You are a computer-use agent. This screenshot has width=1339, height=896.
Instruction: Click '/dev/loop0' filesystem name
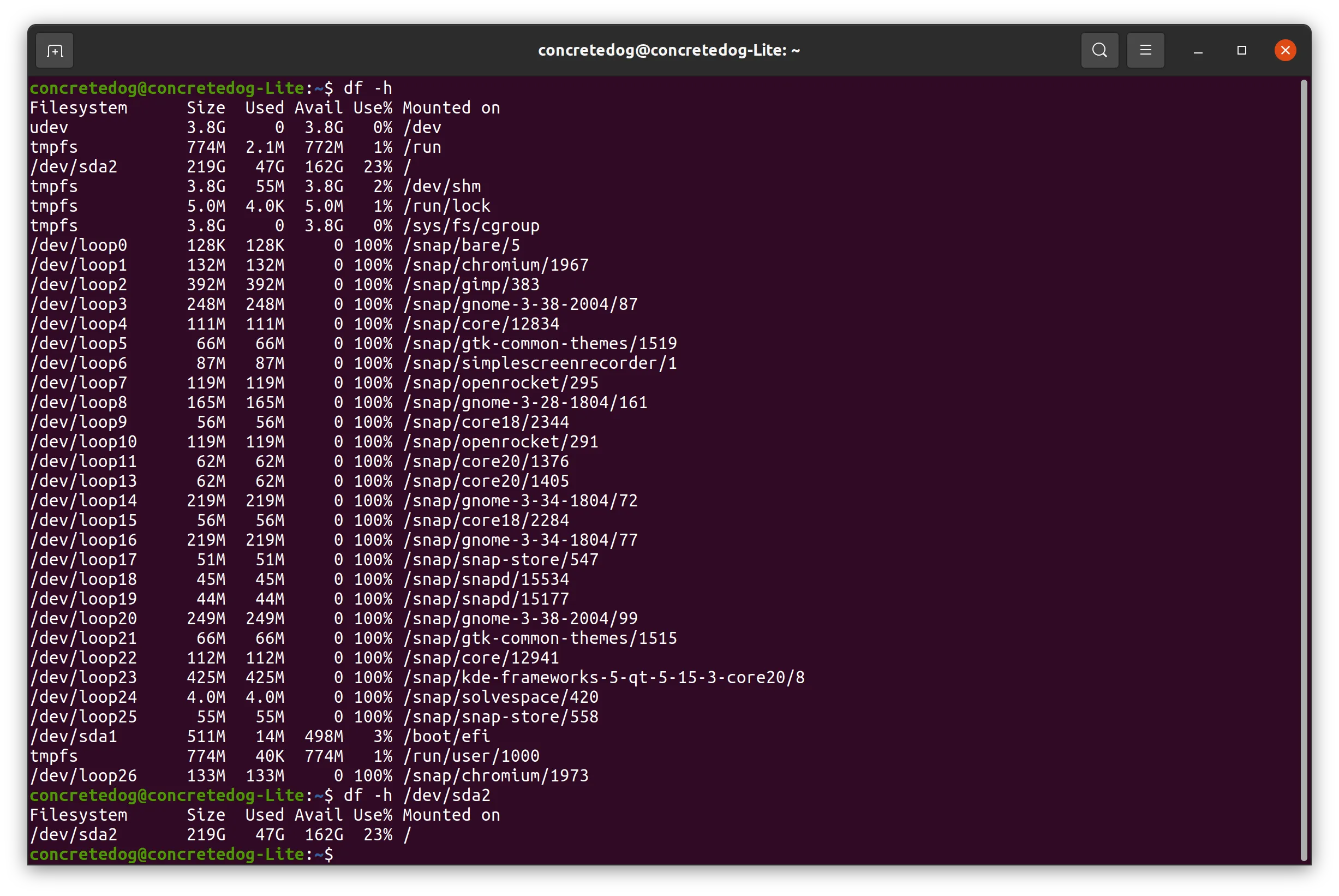pyautogui.click(x=78, y=245)
